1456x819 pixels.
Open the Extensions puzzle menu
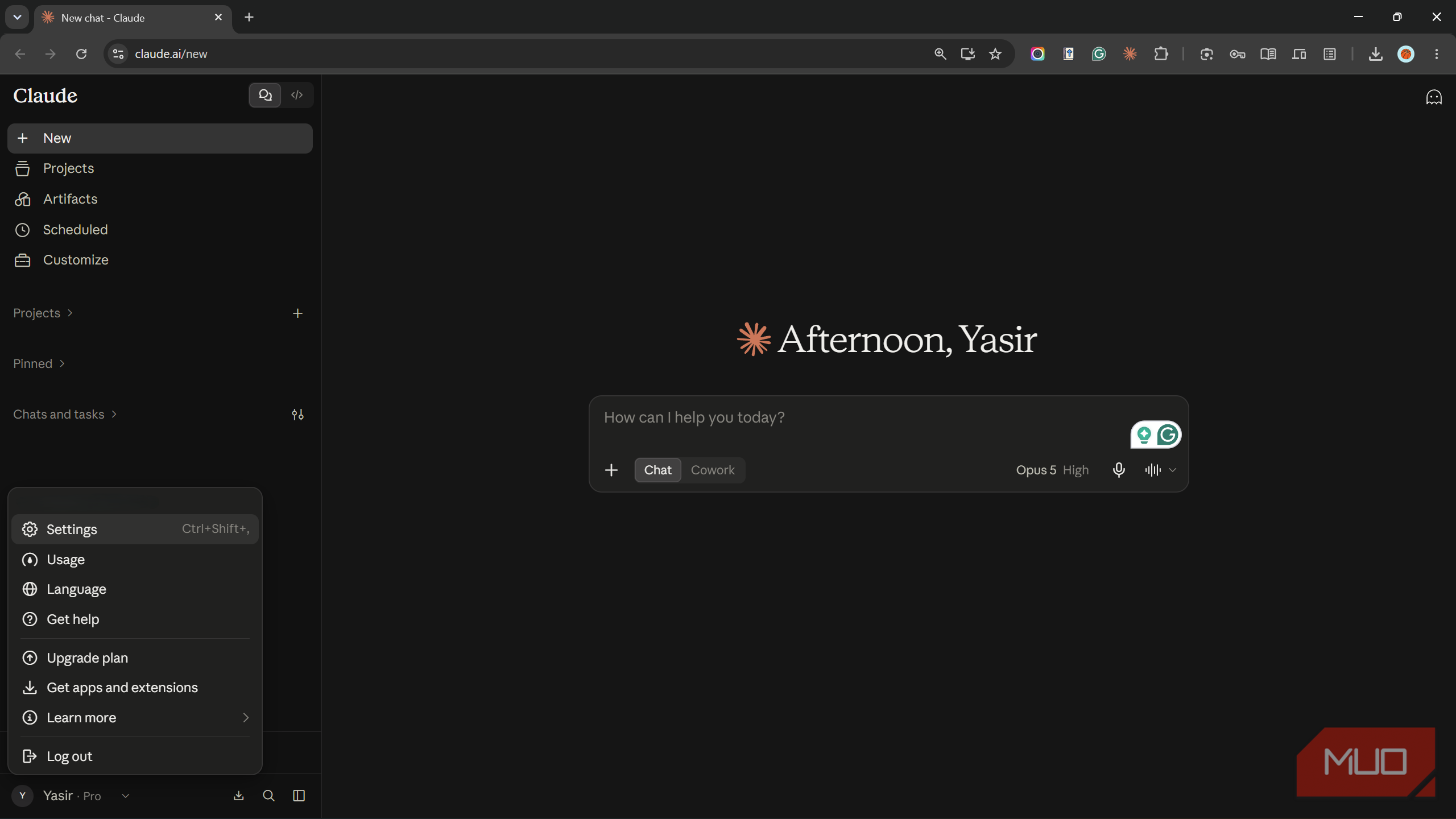pos(1161,54)
